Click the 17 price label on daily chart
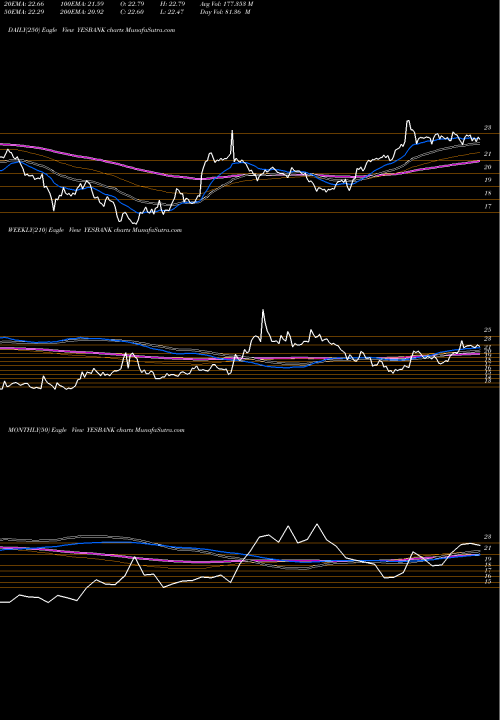 pos(488,207)
